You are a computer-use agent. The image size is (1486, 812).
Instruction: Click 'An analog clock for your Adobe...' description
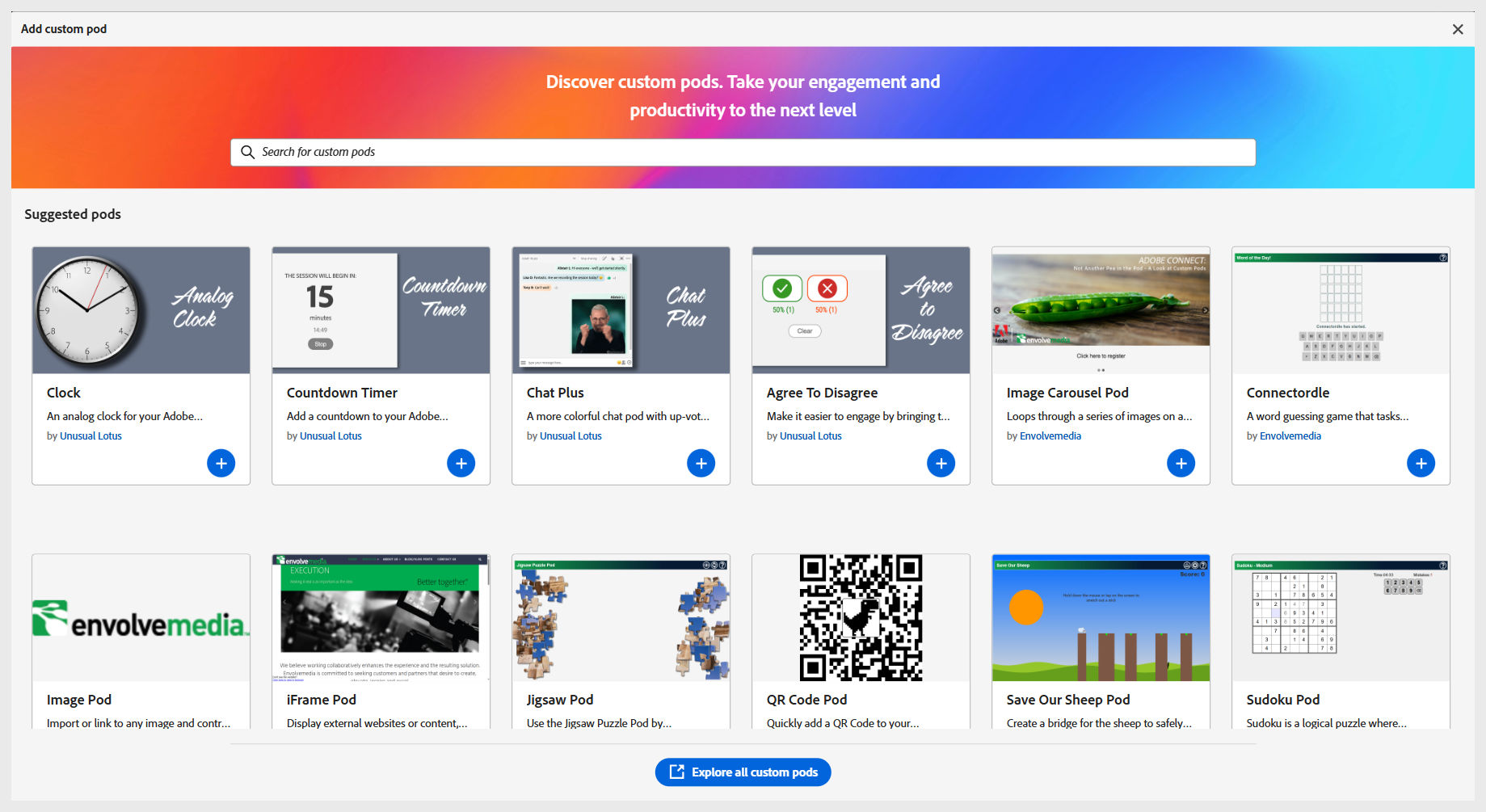[x=124, y=416]
